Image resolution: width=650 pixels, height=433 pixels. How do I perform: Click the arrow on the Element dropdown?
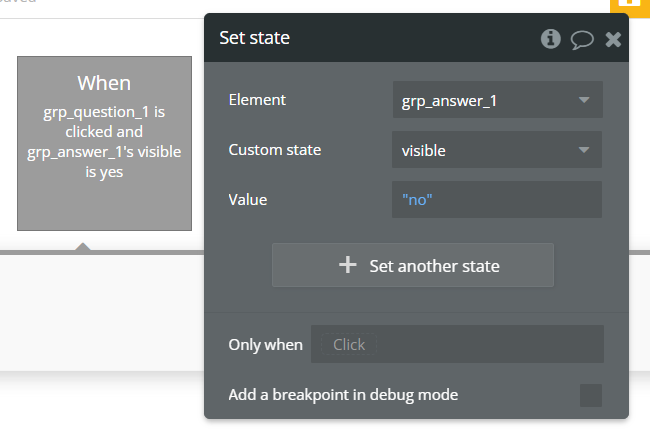pos(584,100)
